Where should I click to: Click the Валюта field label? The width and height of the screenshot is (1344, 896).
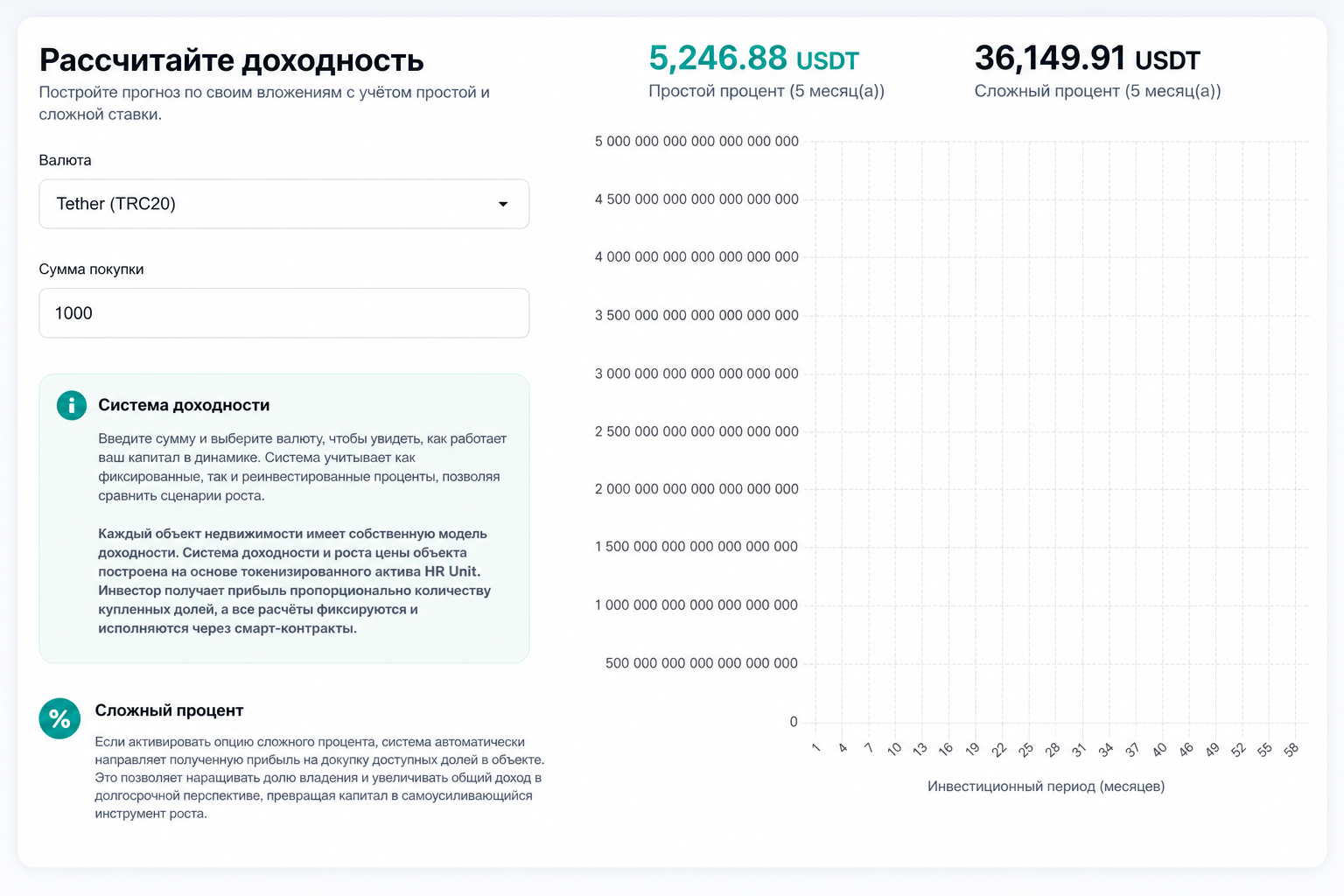coord(66,160)
